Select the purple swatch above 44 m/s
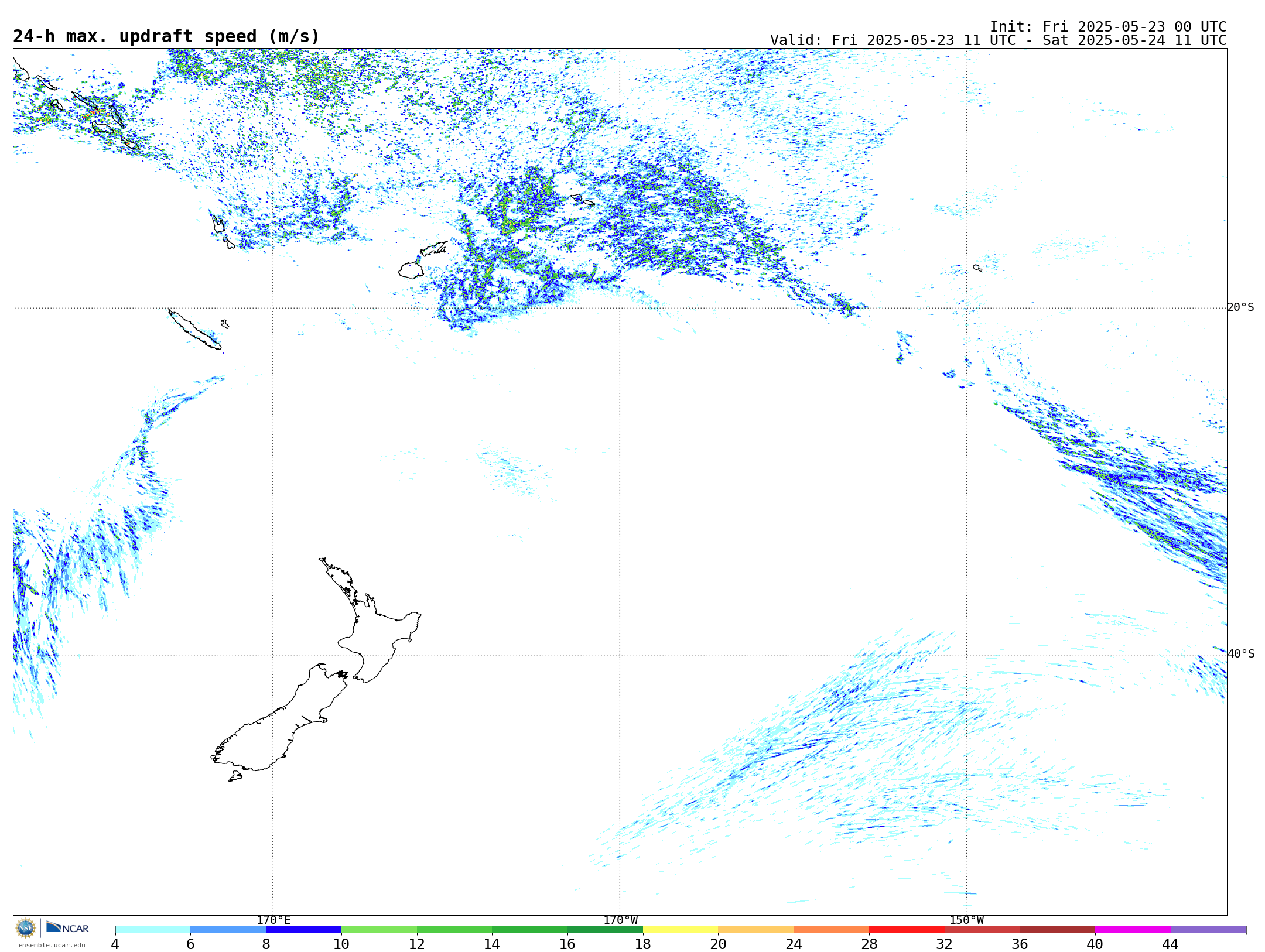Image resolution: width=1265 pixels, height=952 pixels. click(1208, 929)
